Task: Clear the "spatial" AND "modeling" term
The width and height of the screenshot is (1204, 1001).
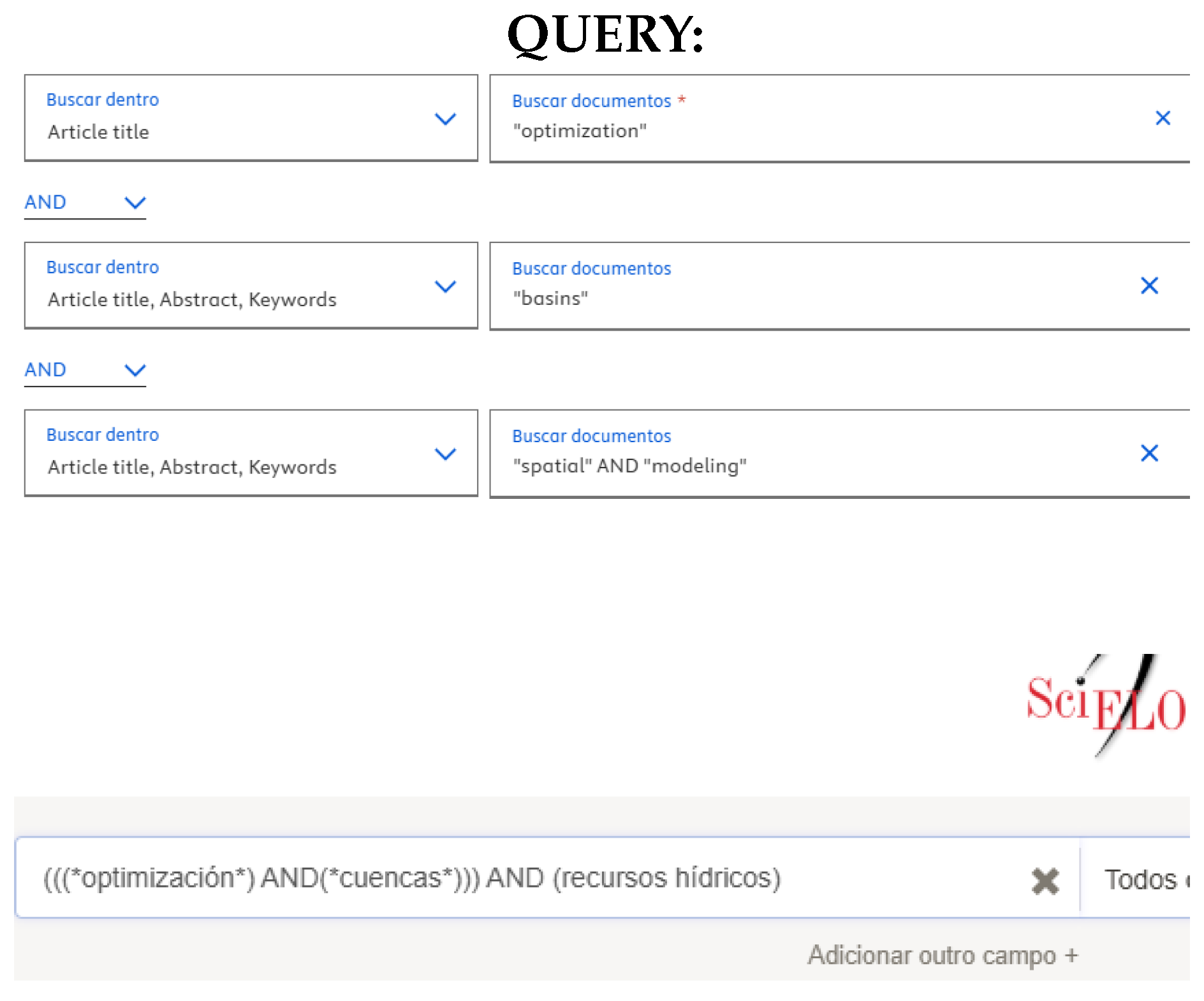Action: pos(1150,453)
